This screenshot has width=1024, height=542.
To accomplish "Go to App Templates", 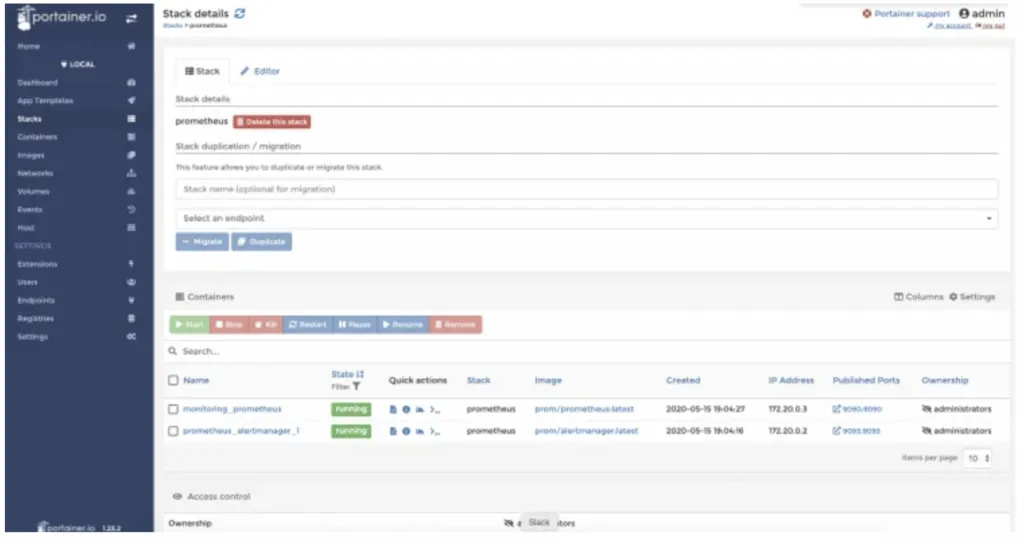I will click(45, 101).
